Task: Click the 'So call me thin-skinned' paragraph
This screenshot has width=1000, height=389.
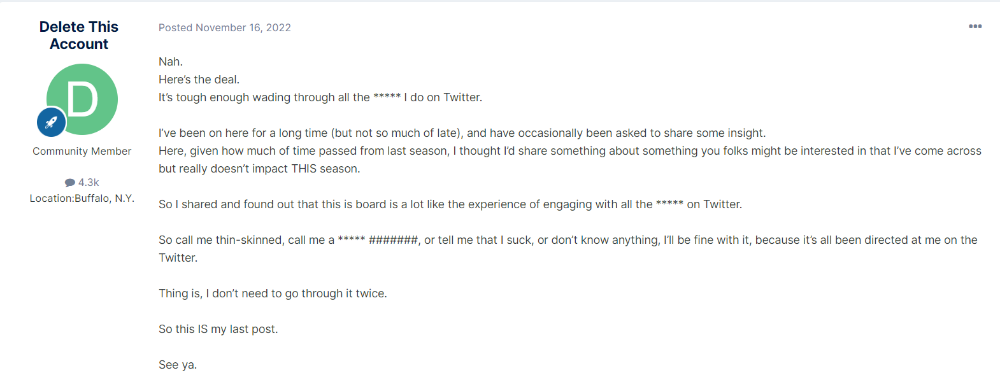Action: click(568, 249)
